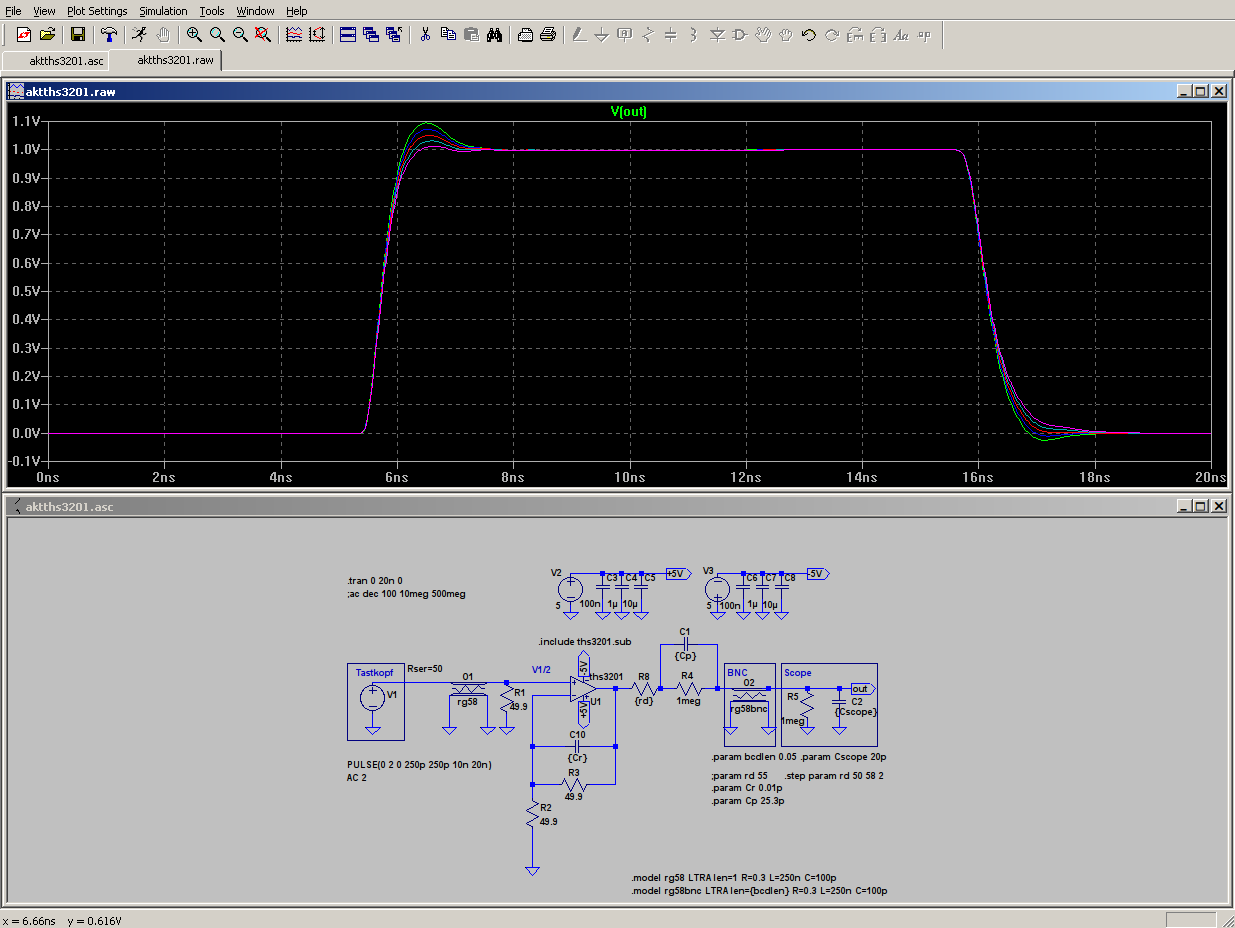Select the Place Capacitor tool
This screenshot has width=1235, height=928.
click(x=671, y=34)
